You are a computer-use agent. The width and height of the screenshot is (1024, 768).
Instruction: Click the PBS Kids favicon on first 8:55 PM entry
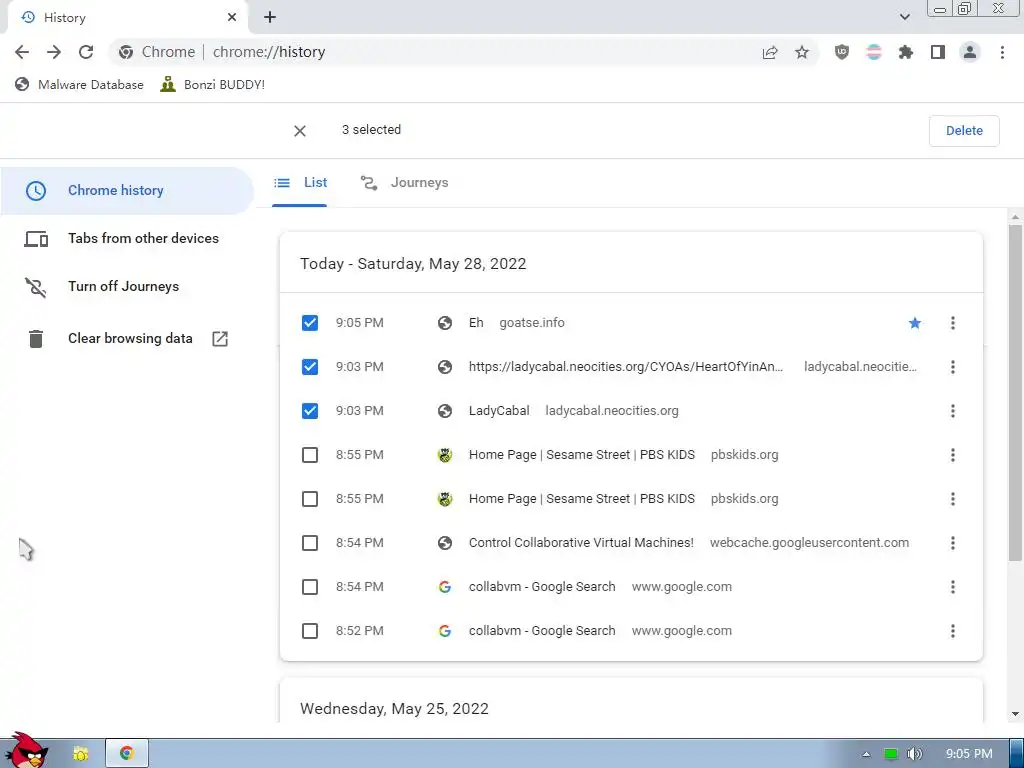[x=445, y=455]
